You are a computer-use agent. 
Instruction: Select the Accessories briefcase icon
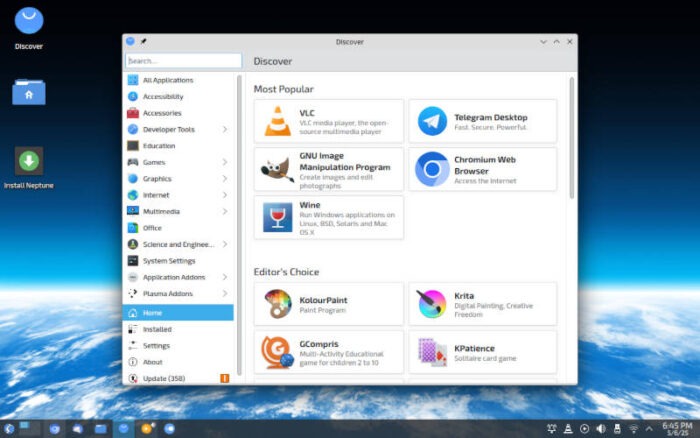tap(133, 113)
